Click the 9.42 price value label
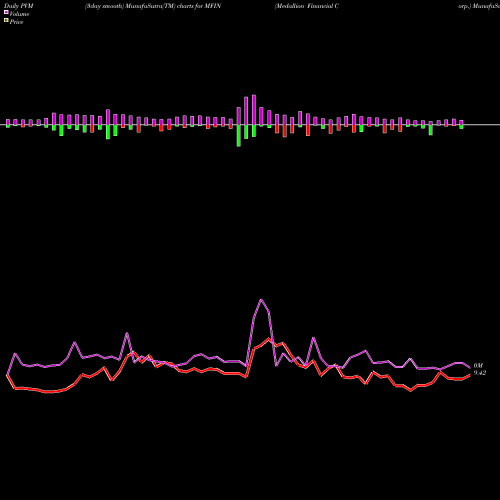This screenshot has width=500, height=500. click(x=480, y=373)
